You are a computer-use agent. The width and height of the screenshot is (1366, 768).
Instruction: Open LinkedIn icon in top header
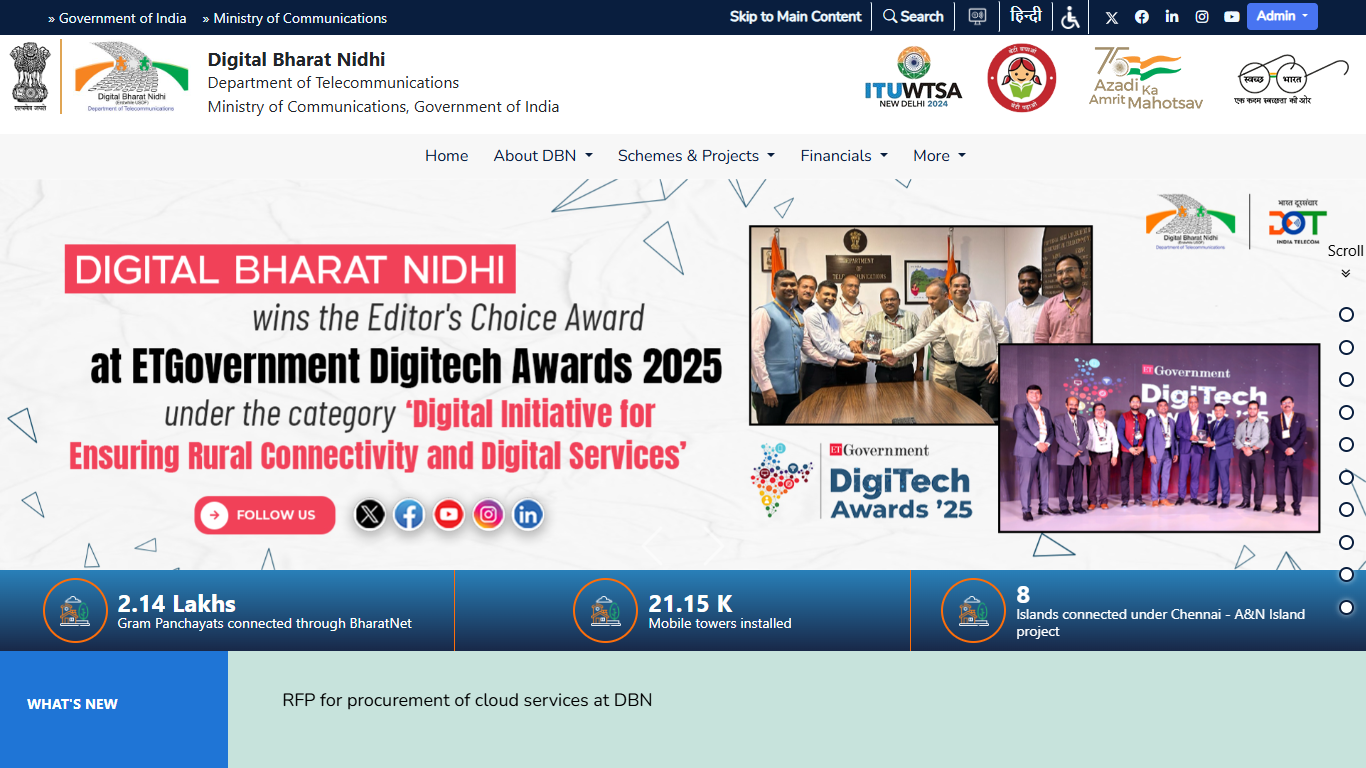click(x=1172, y=17)
